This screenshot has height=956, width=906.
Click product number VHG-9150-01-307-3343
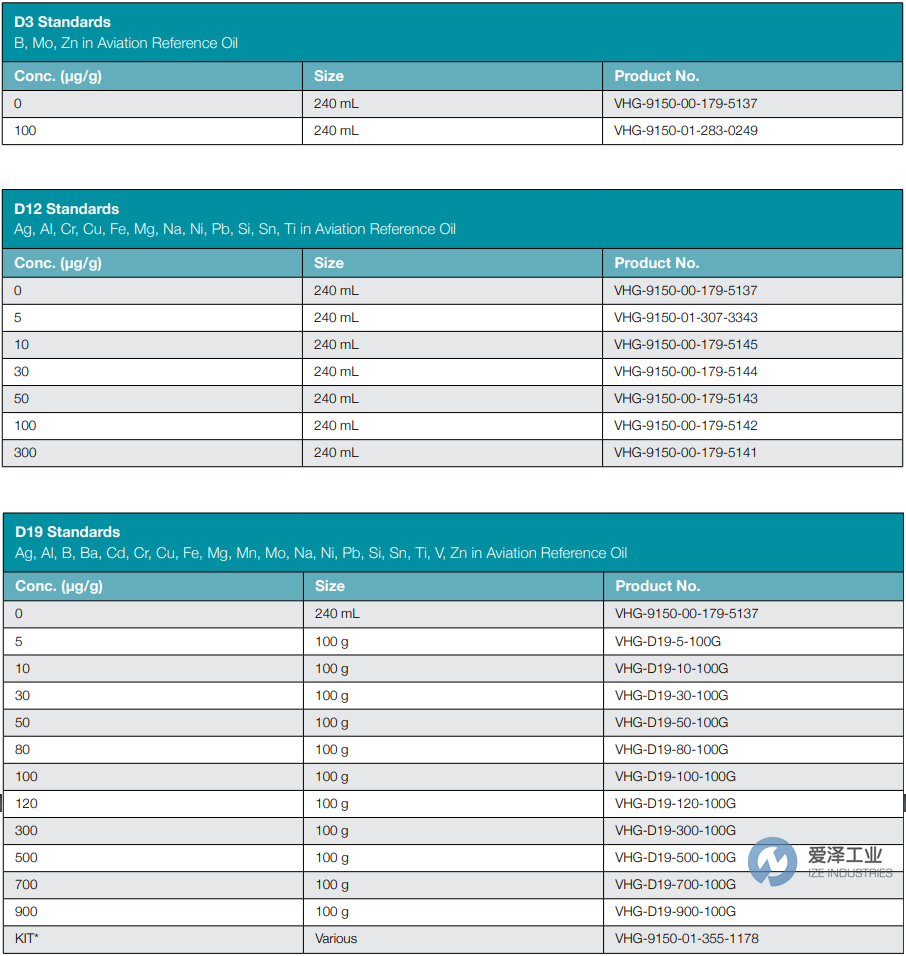[x=686, y=318]
